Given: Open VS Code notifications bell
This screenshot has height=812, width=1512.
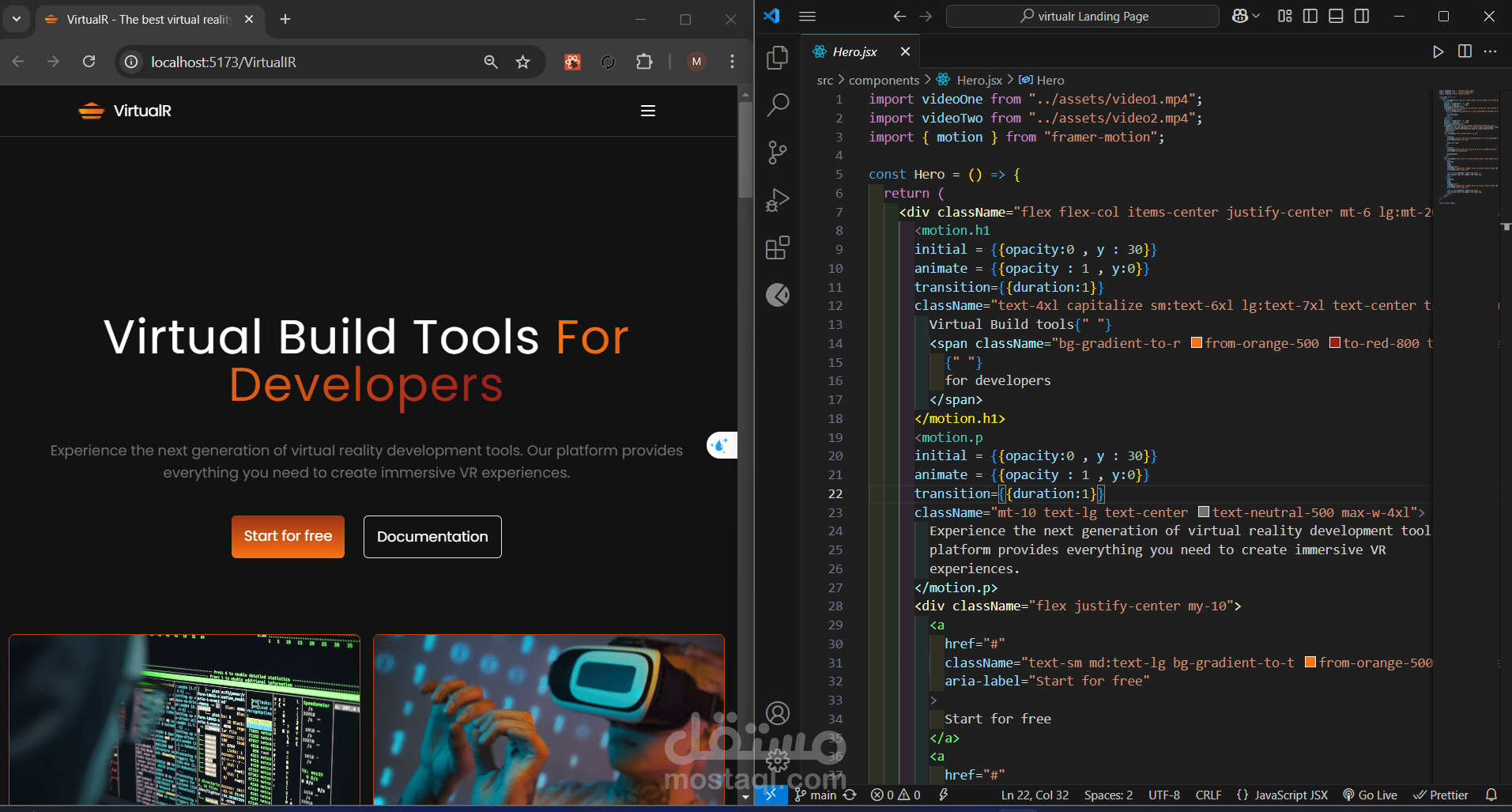Looking at the screenshot, I should point(1491,795).
